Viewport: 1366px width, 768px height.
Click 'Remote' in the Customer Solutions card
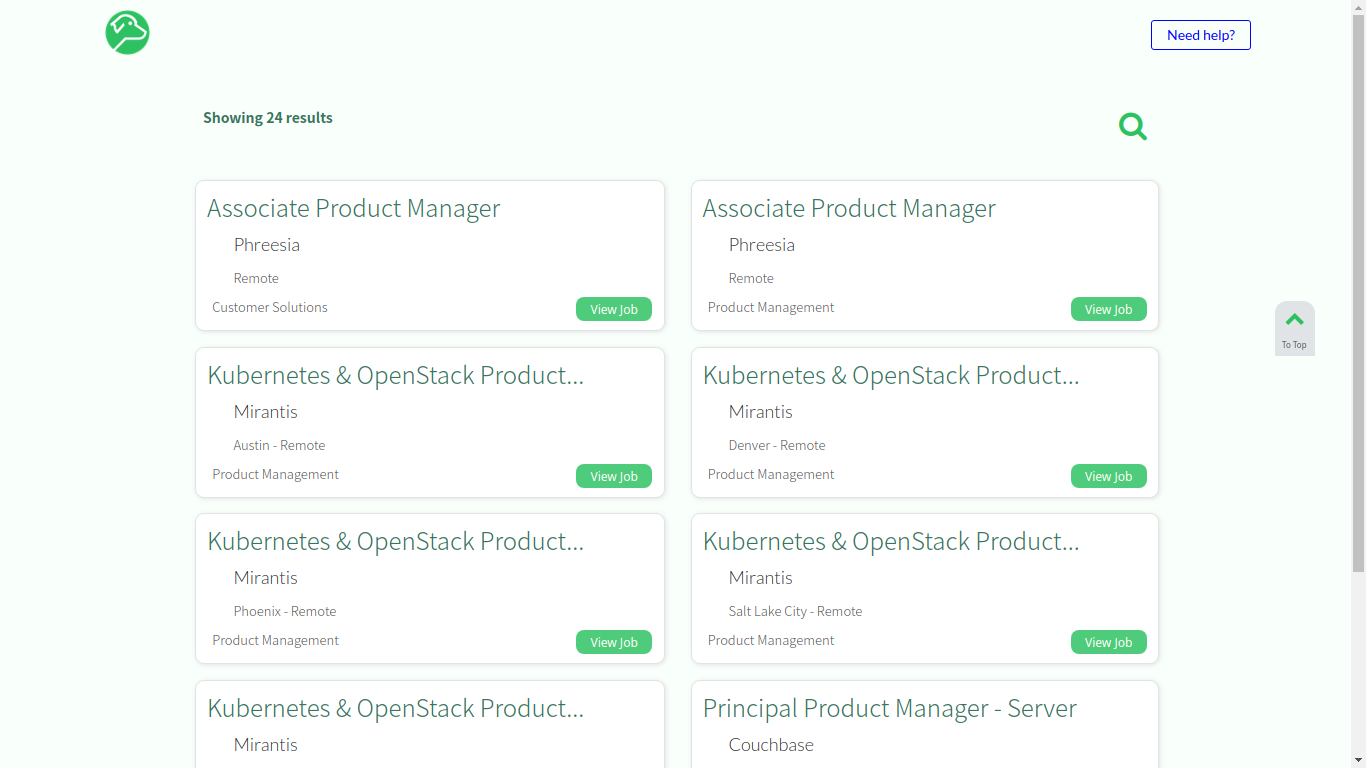click(x=256, y=278)
